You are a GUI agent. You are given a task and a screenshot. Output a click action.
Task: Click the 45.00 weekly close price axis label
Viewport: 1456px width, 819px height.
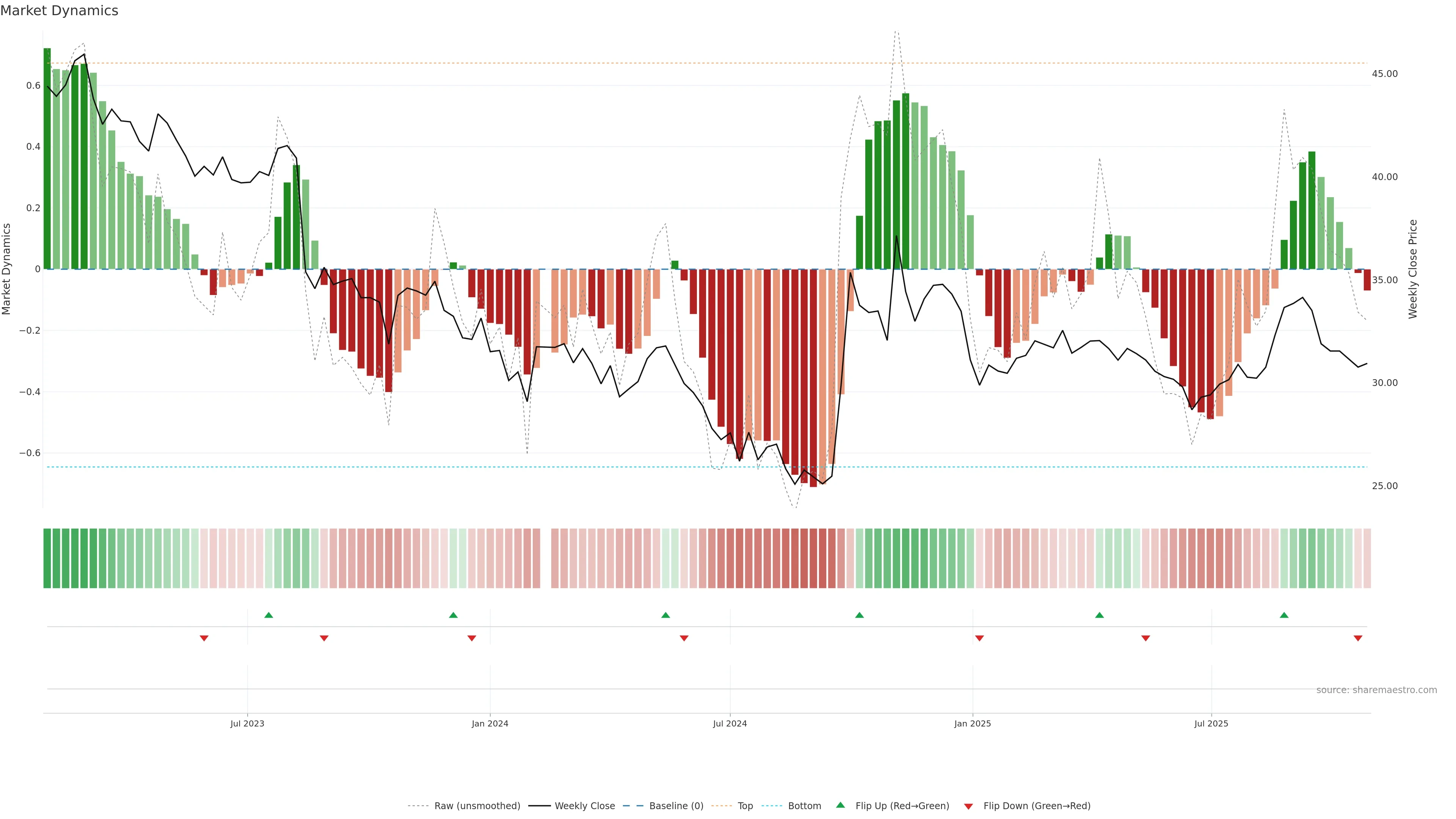1384,74
